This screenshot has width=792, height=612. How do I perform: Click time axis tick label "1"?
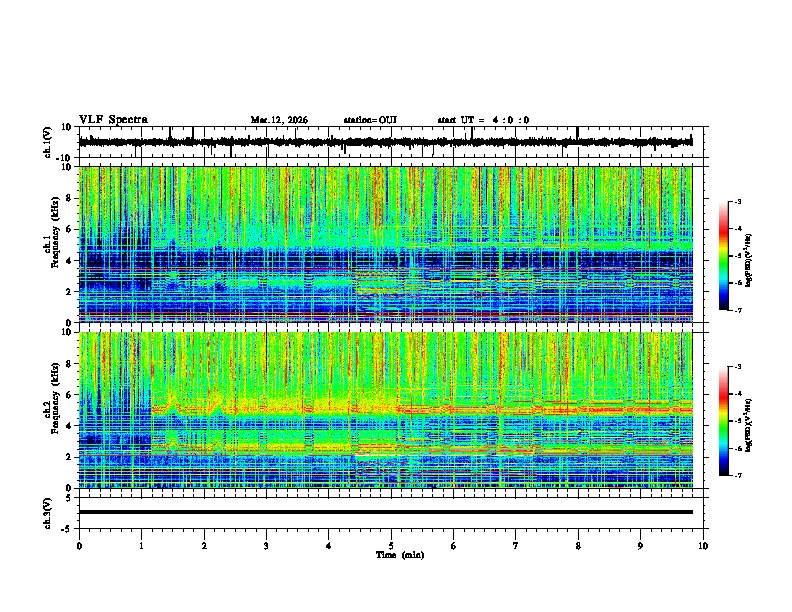coord(141,546)
